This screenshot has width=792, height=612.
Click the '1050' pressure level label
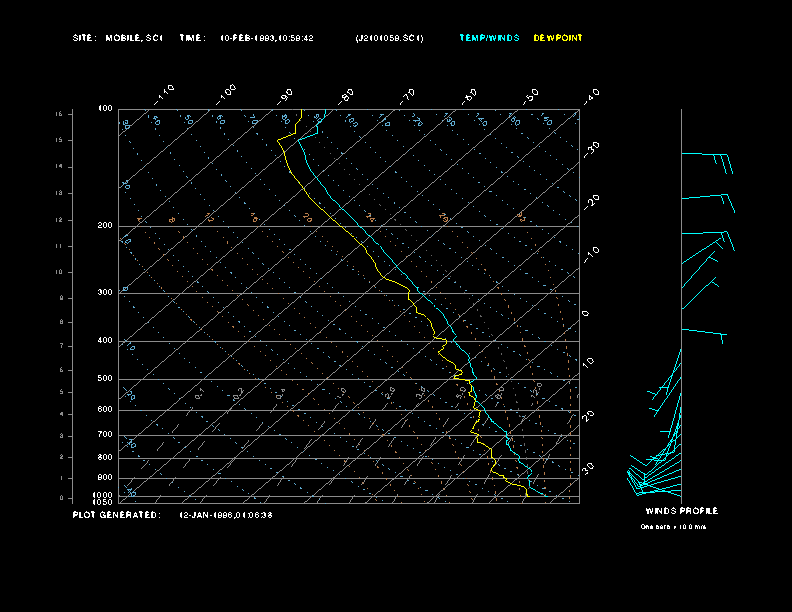[x=103, y=502]
